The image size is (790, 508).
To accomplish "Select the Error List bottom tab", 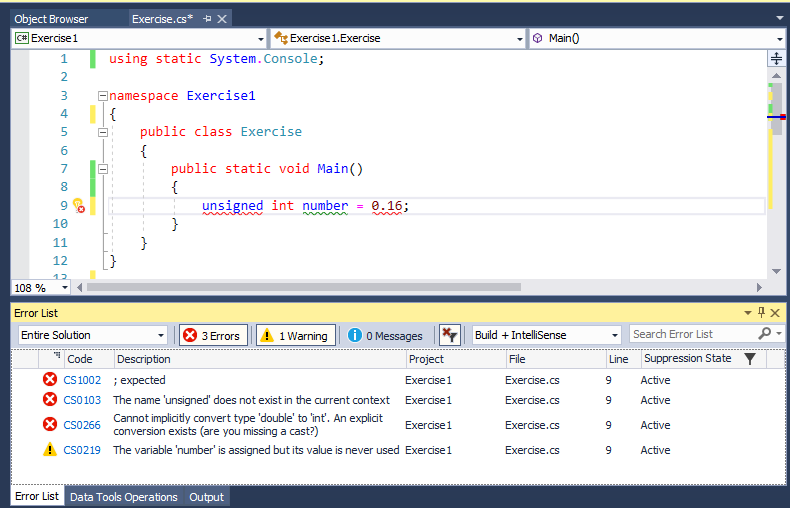I will coord(37,496).
